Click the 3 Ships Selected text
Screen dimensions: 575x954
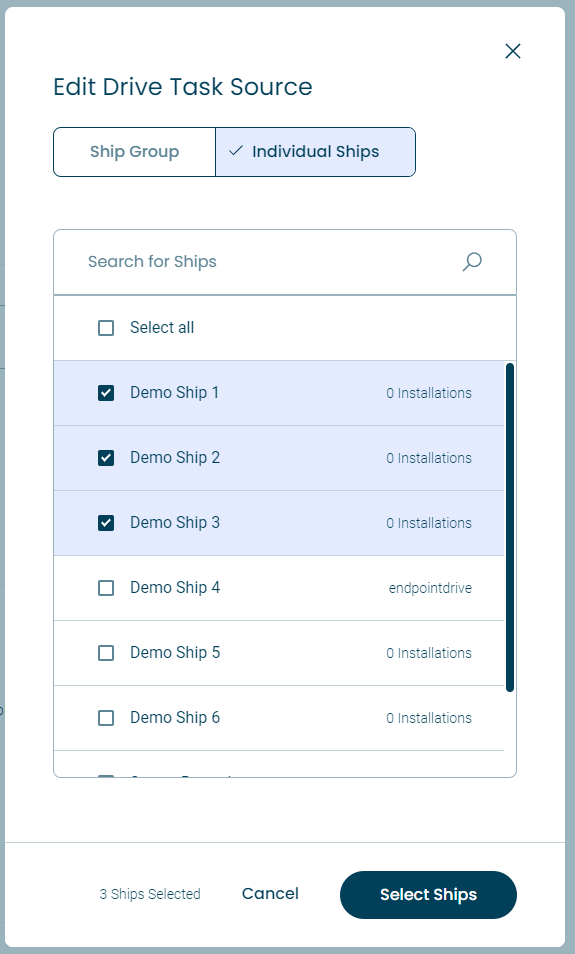click(x=150, y=894)
